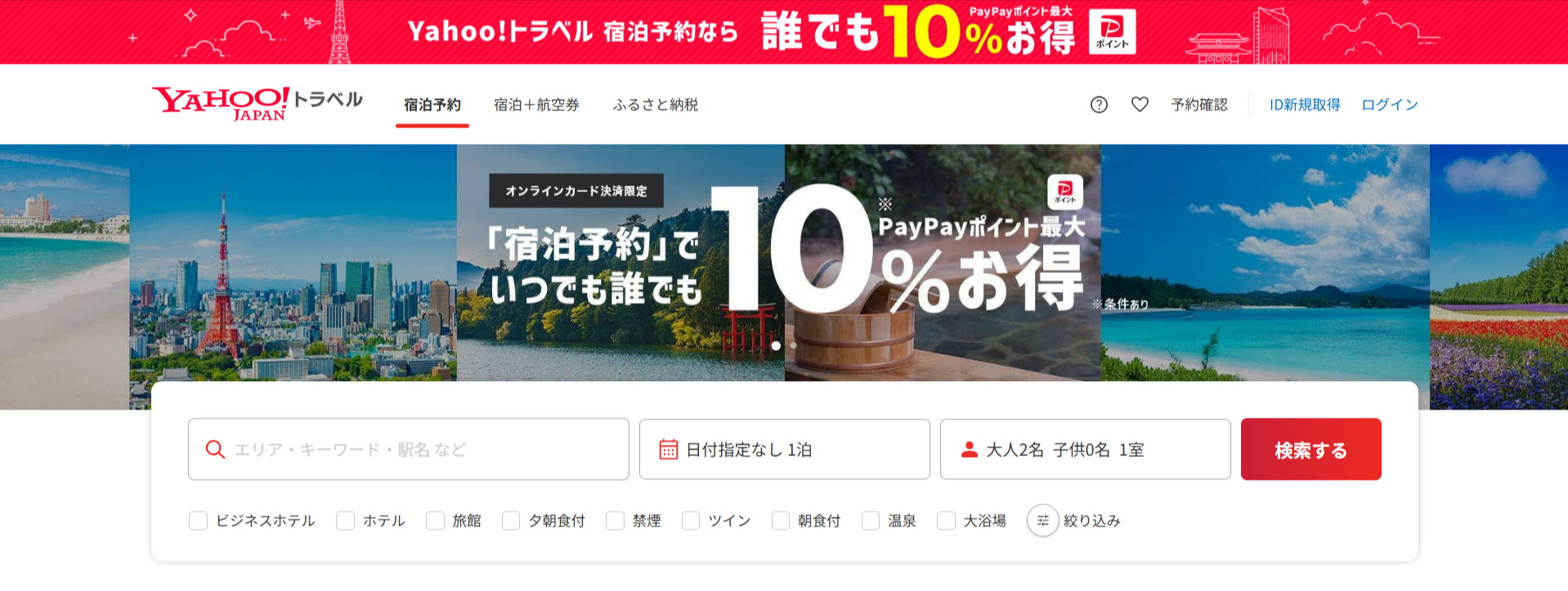
Task: Open 大人2名 子供0名 1室 guest selector
Action: [1086, 450]
